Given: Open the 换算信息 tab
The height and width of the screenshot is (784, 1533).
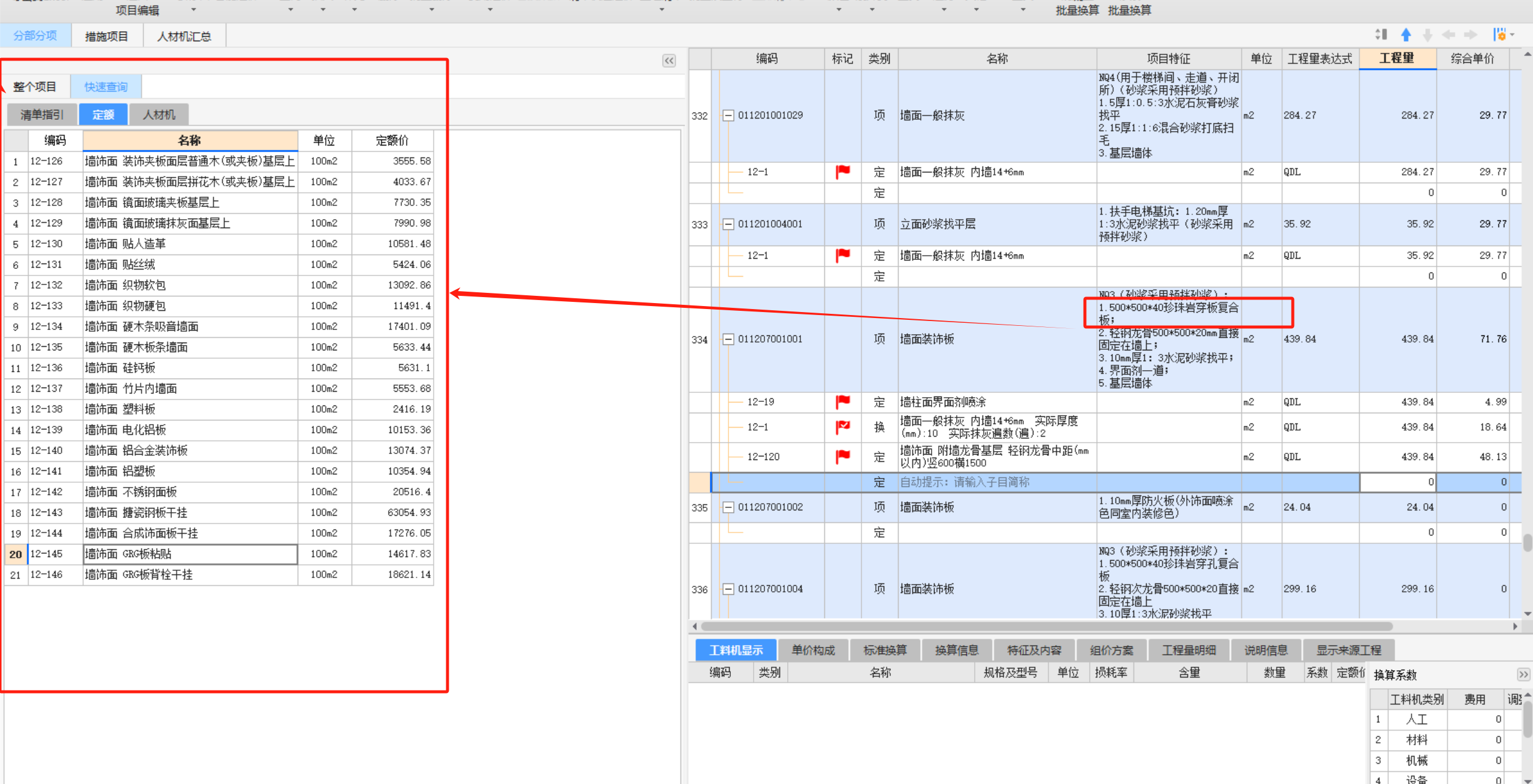Looking at the screenshot, I should coord(957,650).
